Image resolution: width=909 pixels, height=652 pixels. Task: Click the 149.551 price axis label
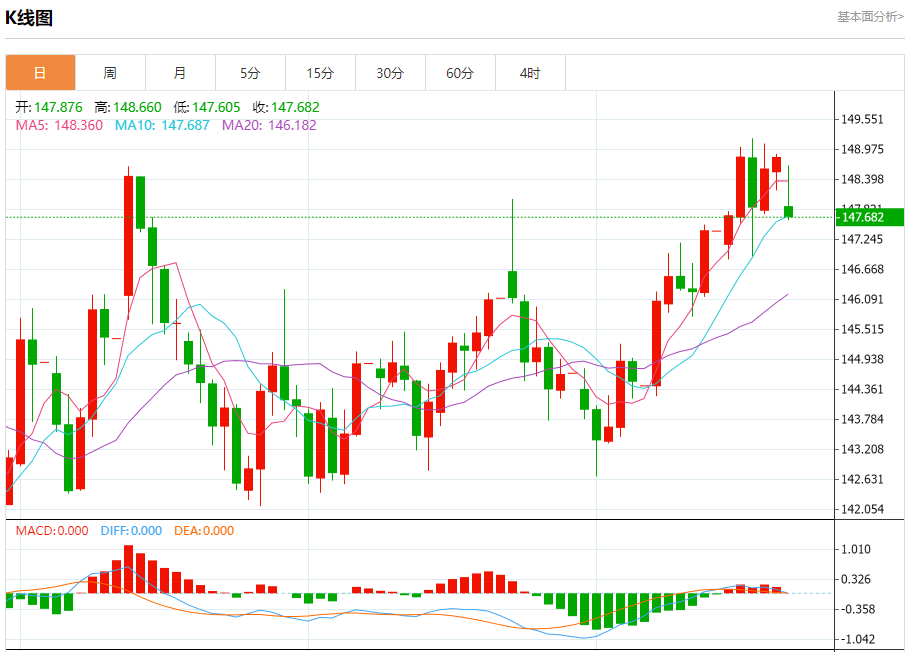(862, 119)
